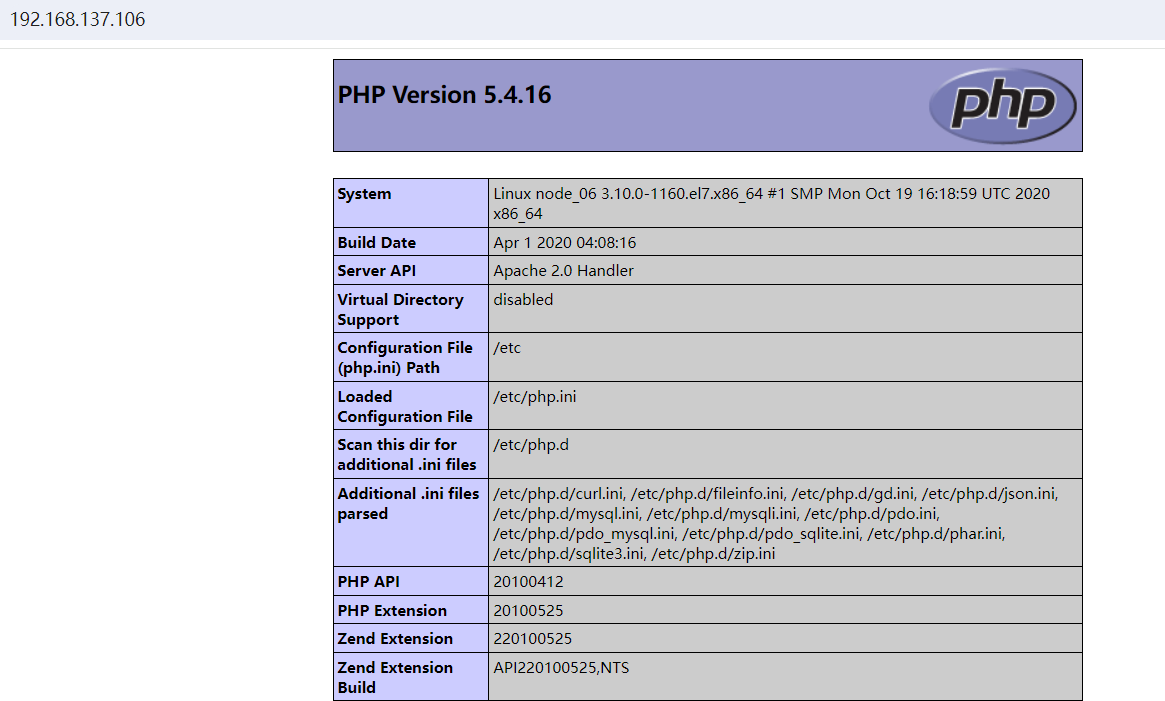The width and height of the screenshot is (1165, 701).
Task: Click the /etc/php.ini value
Action: pyautogui.click(x=535, y=397)
